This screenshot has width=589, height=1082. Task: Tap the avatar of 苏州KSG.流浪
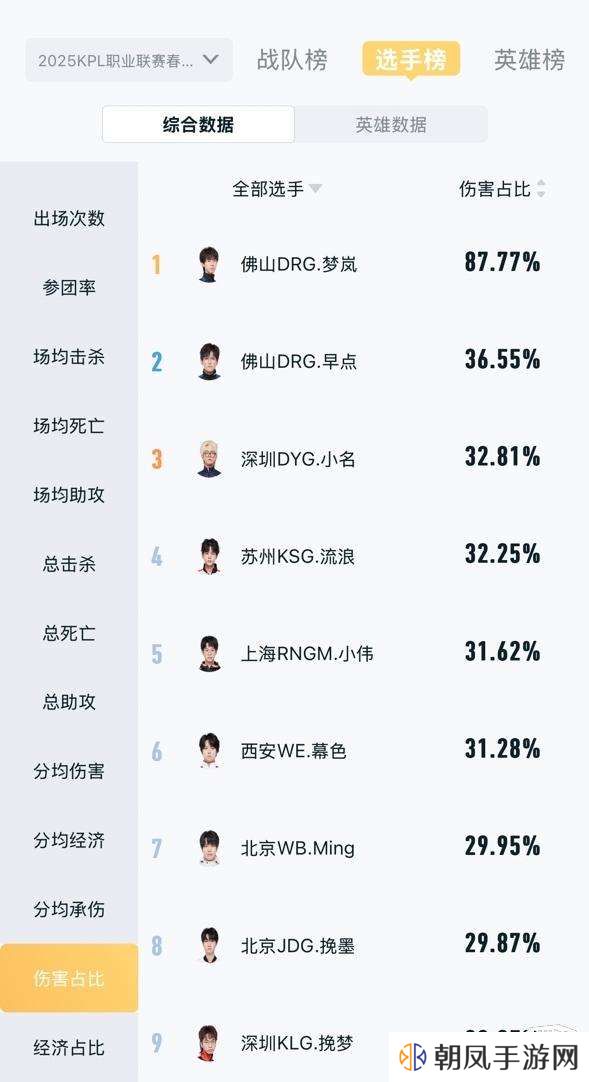(209, 556)
